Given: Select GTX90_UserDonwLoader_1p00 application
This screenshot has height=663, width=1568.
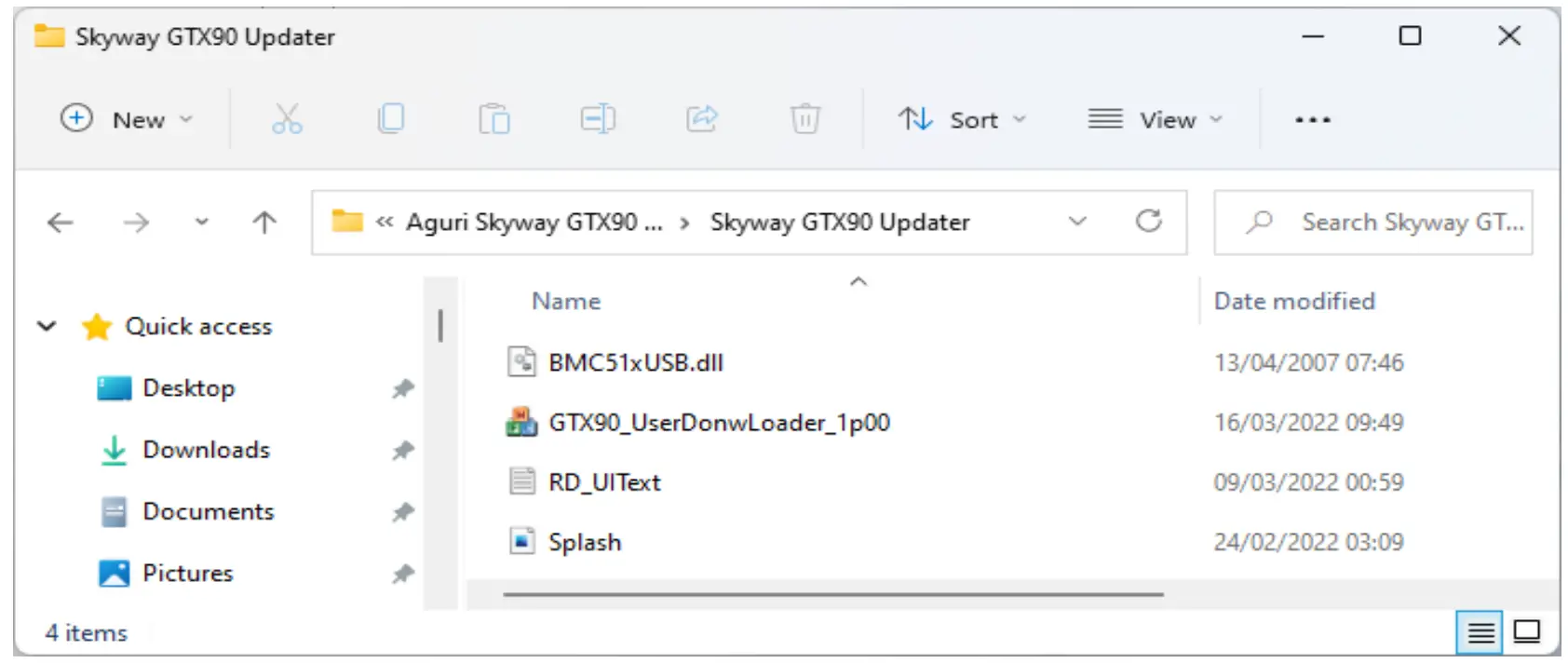Looking at the screenshot, I should 719,423.
